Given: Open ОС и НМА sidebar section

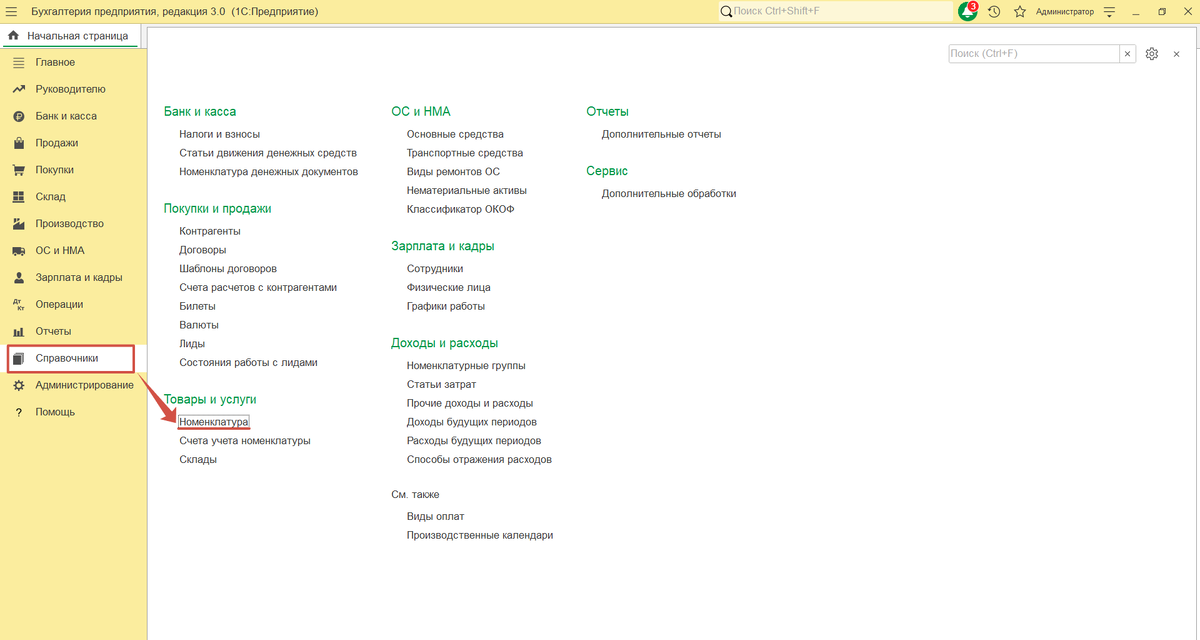Looking at the screenshot, I should [x=60, y=251].
